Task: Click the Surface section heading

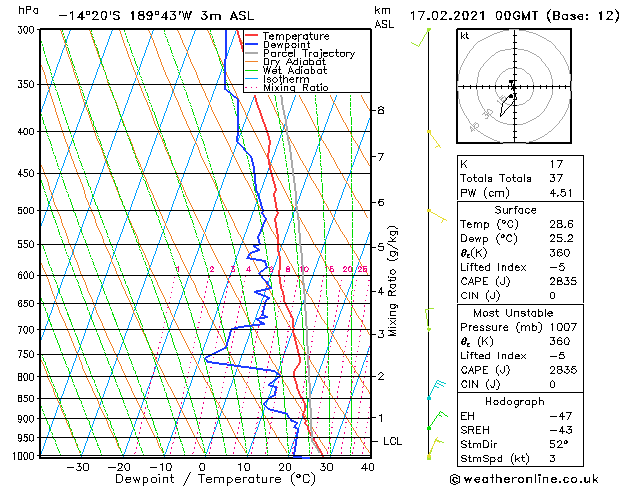Action: click(x=515, y=210)
